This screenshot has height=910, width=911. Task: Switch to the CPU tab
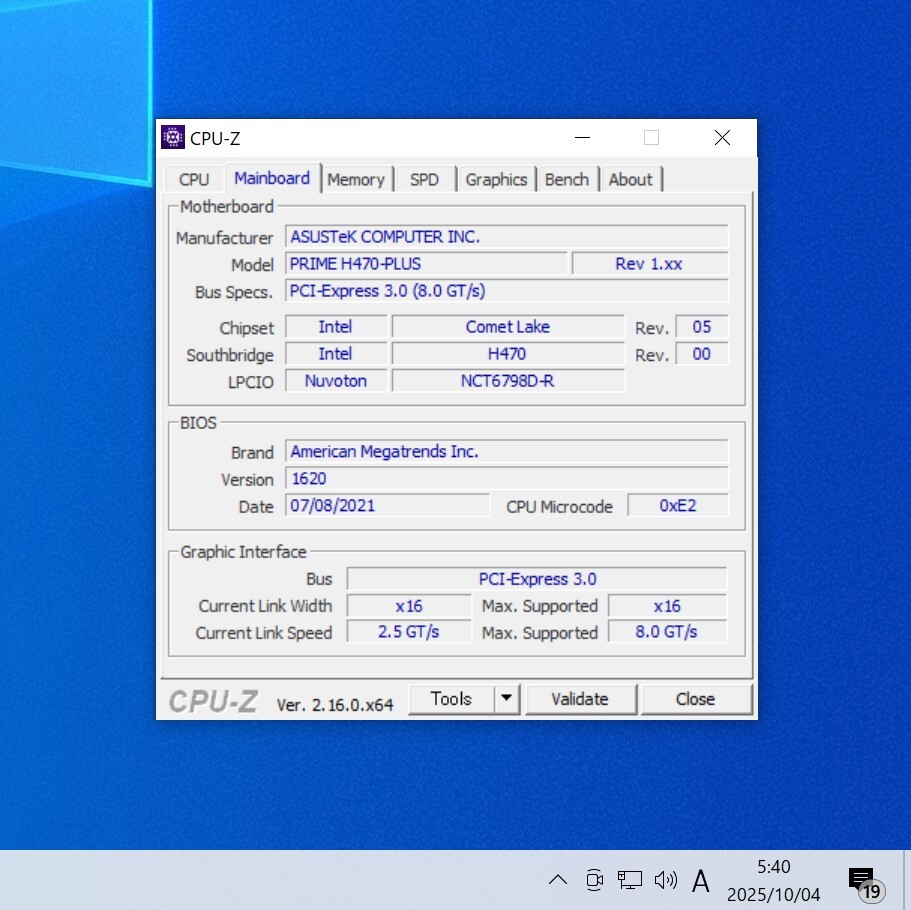pyautogui.click(x=194, y=180)
